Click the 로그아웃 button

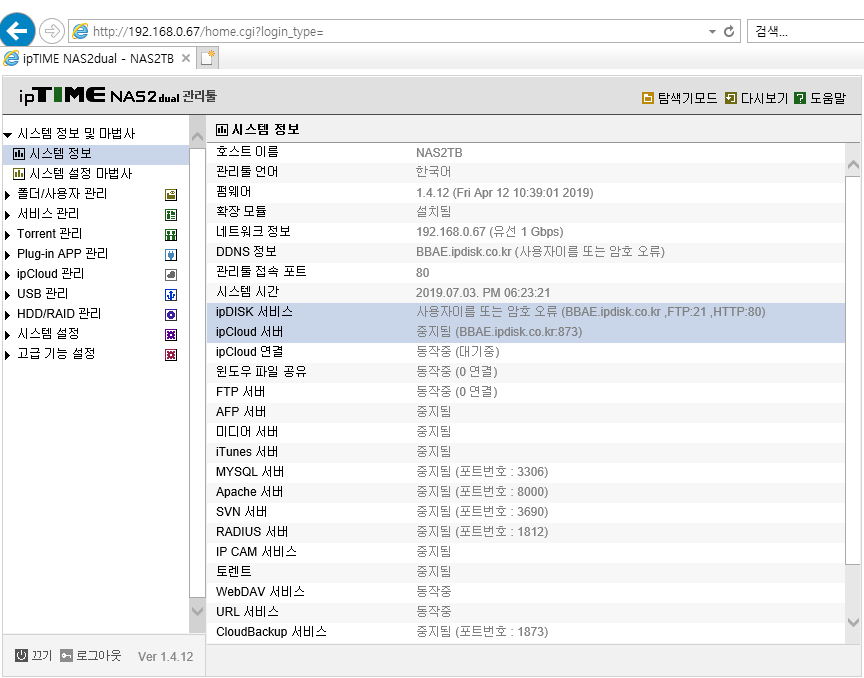91,655
